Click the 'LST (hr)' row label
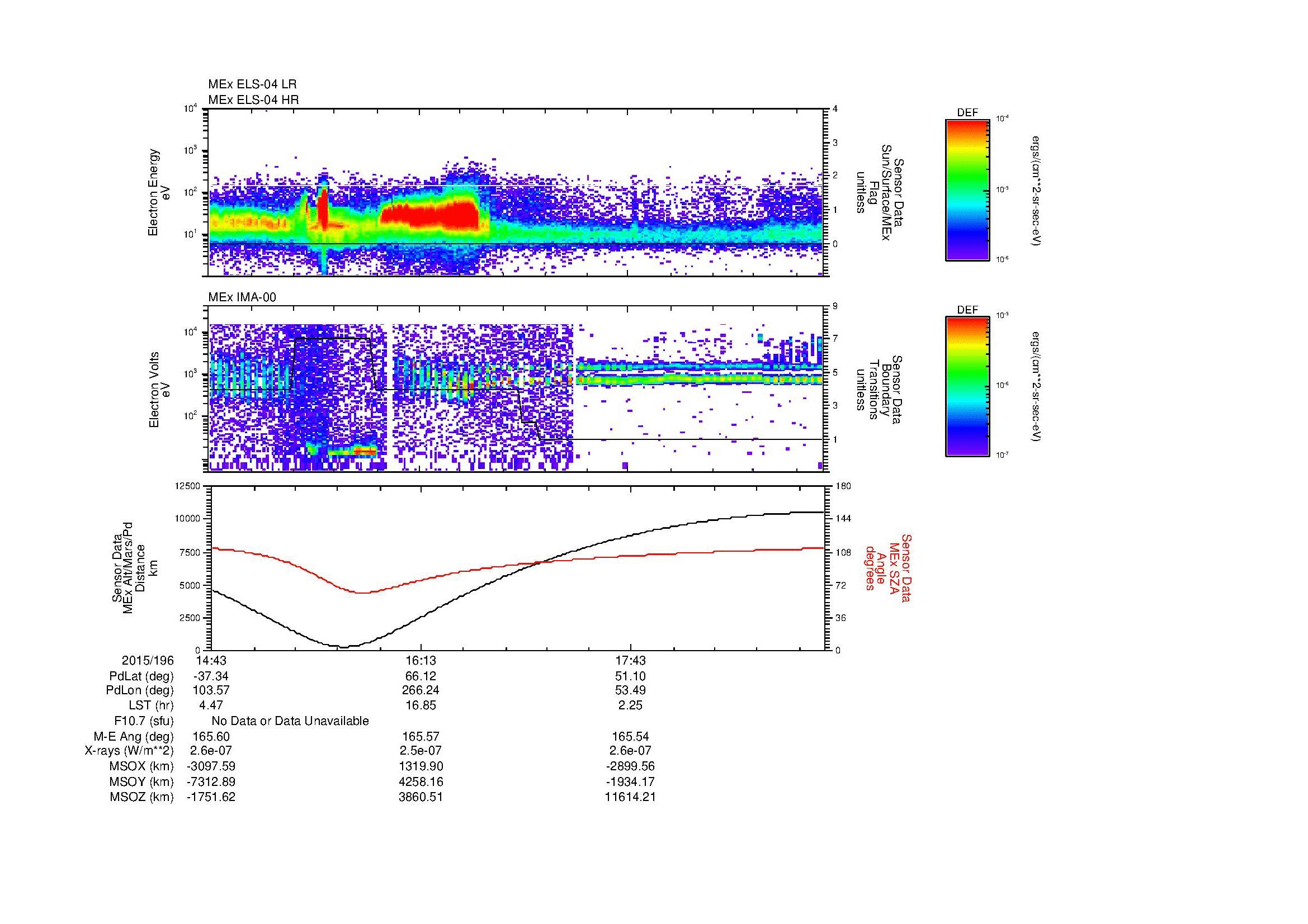 [x=151, y=705]
